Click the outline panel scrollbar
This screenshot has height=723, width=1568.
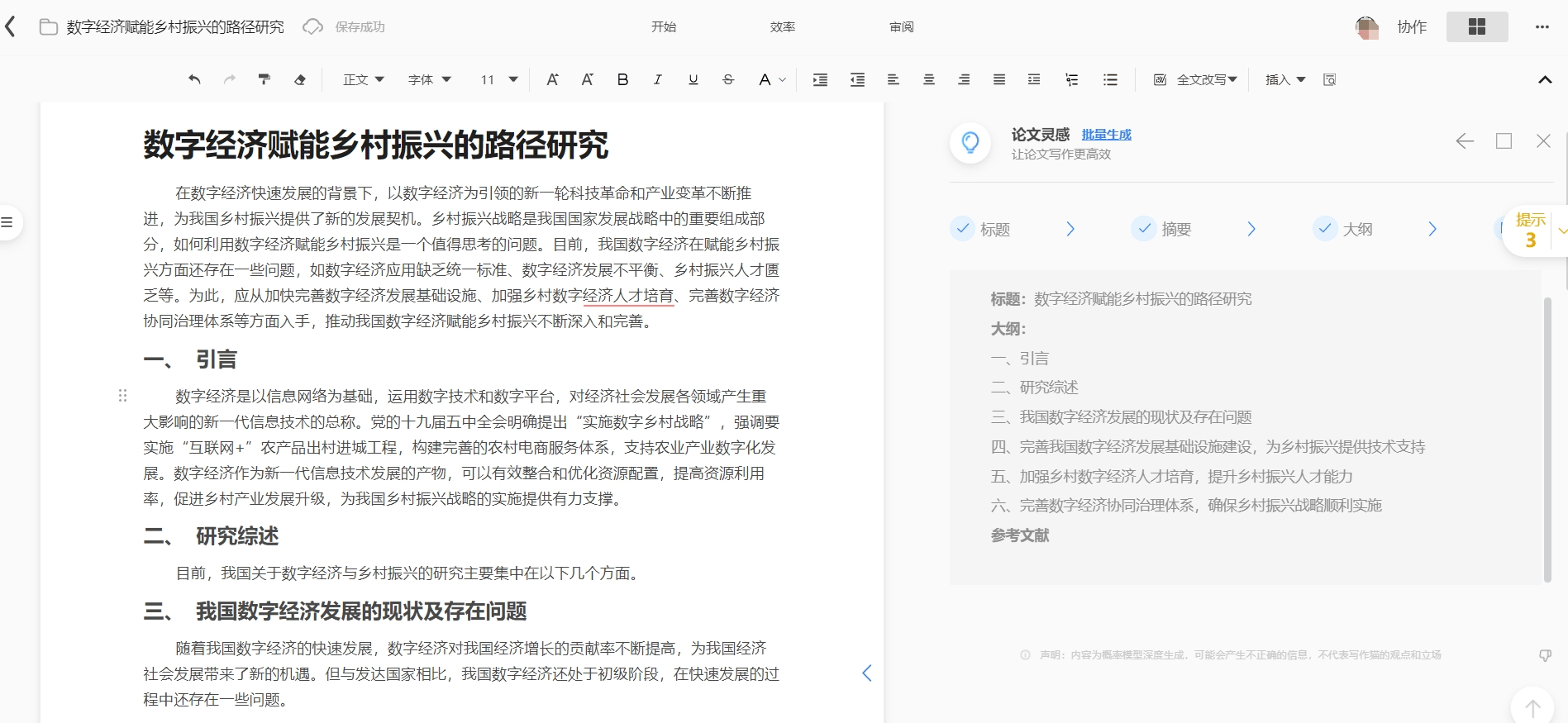point(1547,440)
